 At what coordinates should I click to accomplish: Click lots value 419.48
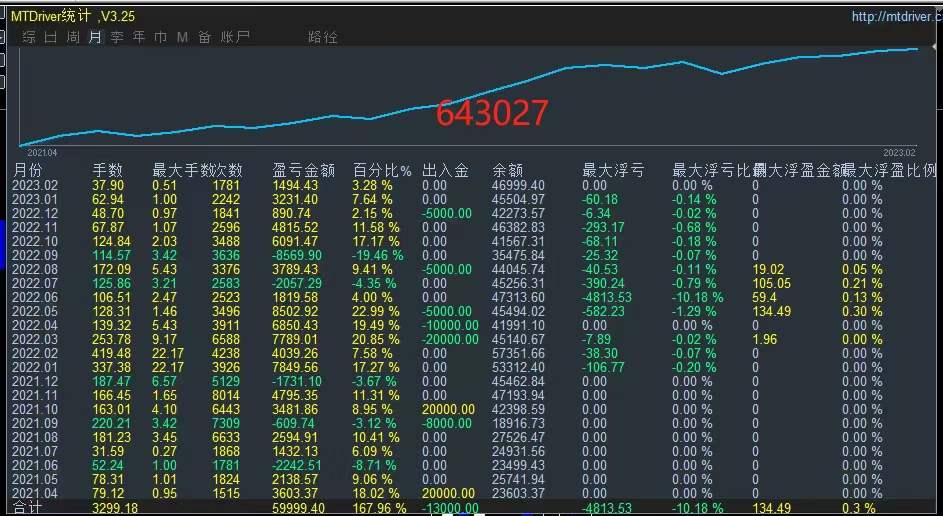pyautogui.click(x=112, y=354)
